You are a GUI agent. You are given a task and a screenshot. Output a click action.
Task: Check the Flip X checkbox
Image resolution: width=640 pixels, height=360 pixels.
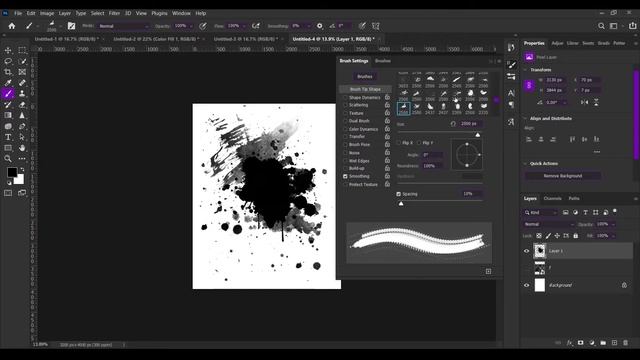point(399,143)
